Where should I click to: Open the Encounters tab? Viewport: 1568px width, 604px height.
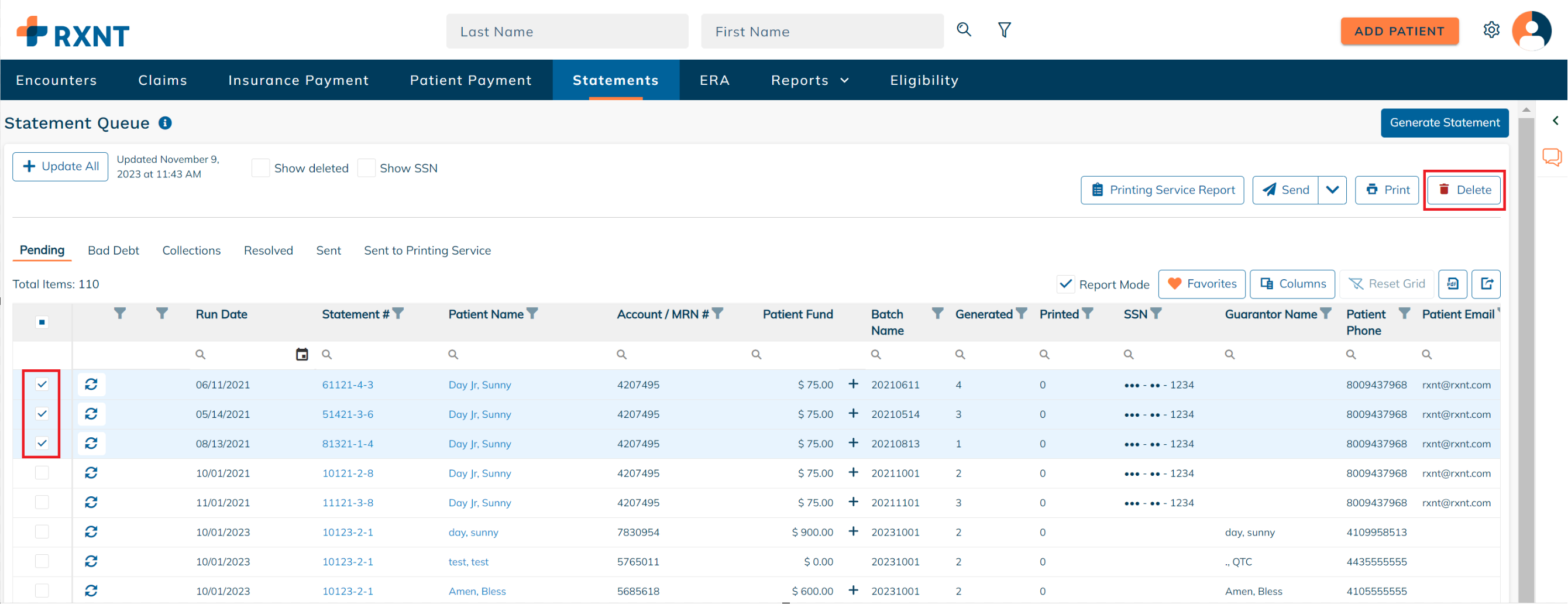(x=57, y=80)
